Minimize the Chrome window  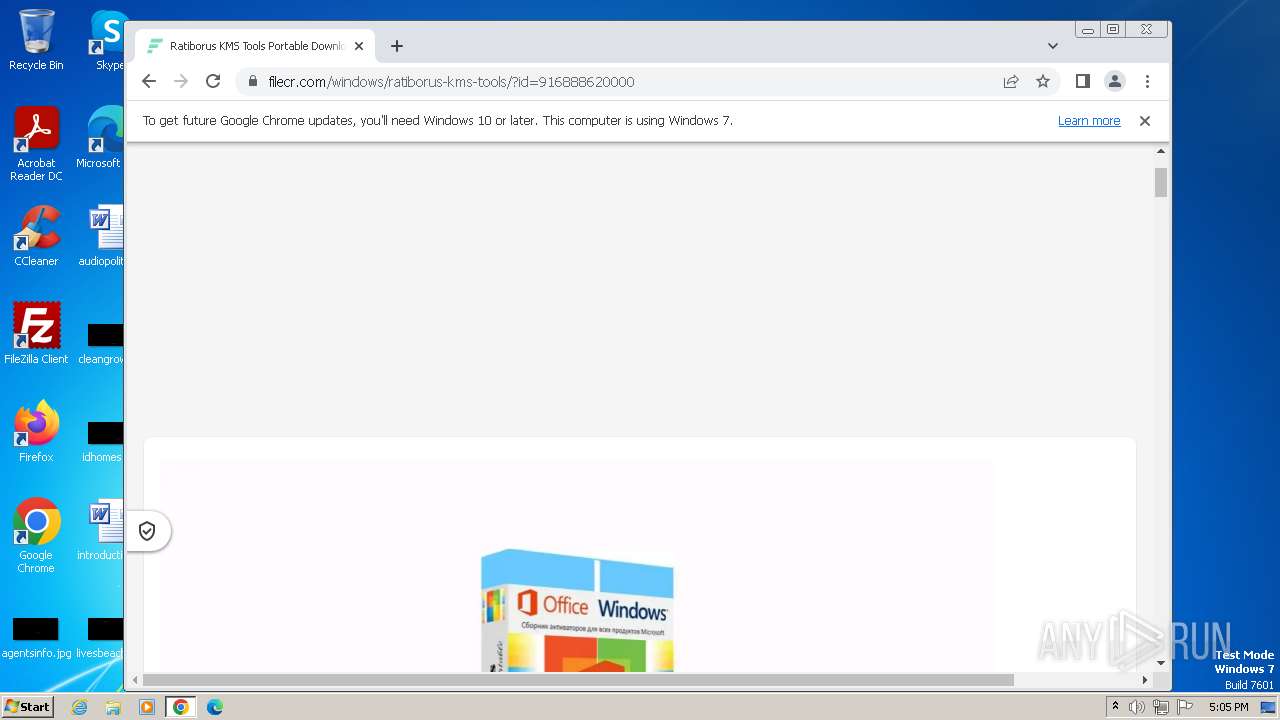pyautogui.click(x=1087, y=30)
